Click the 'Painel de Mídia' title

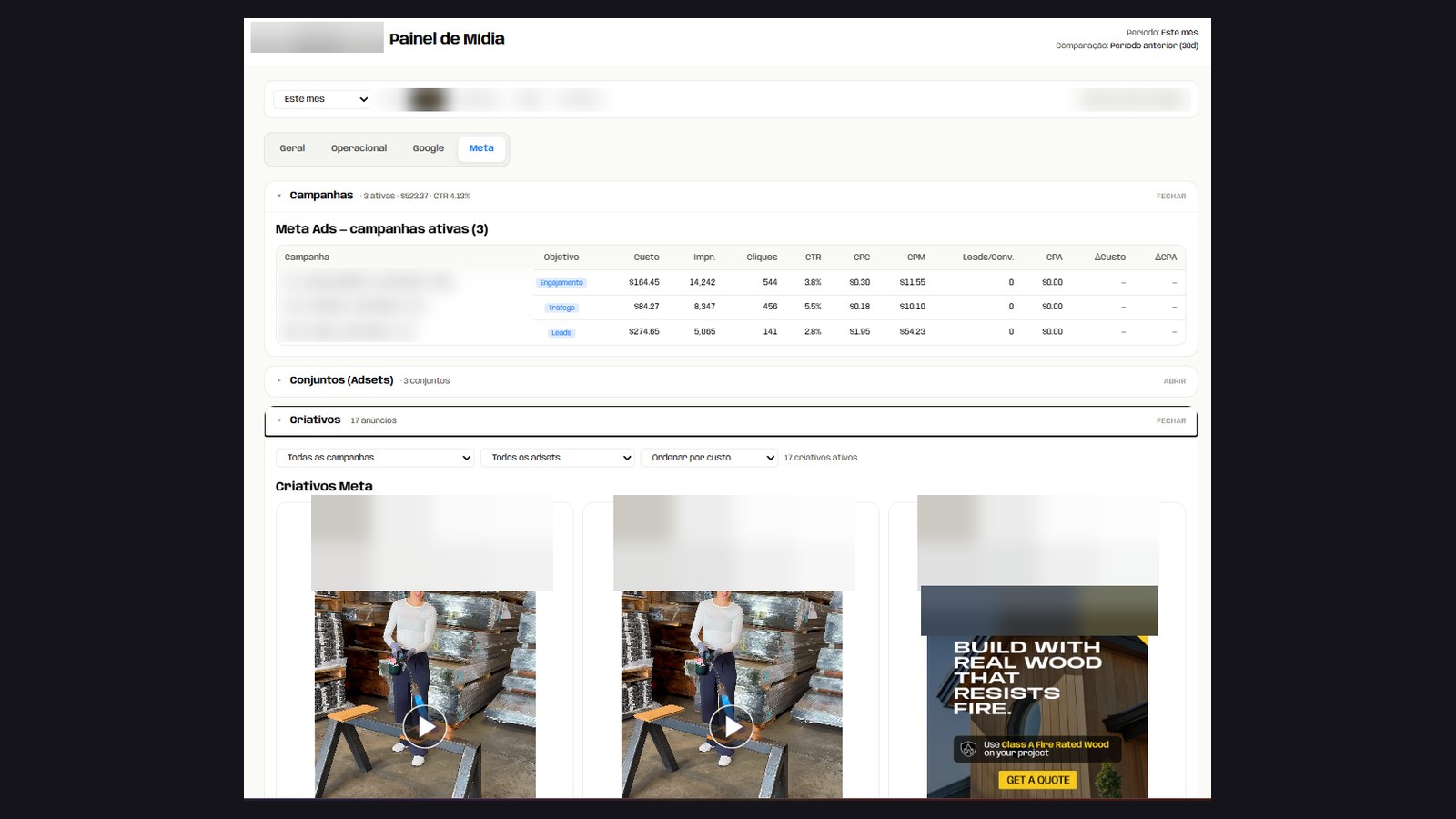(x=447, y=39)
